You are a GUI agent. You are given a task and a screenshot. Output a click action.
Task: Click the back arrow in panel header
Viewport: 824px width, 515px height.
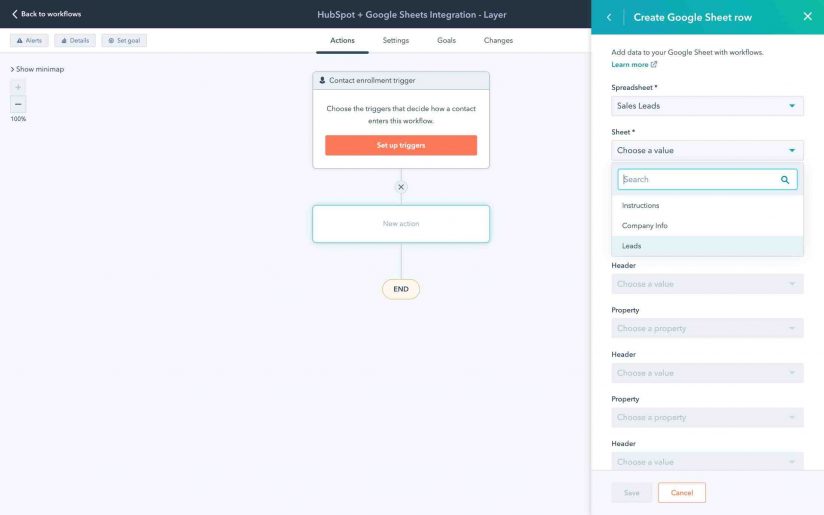coord(609,17)
